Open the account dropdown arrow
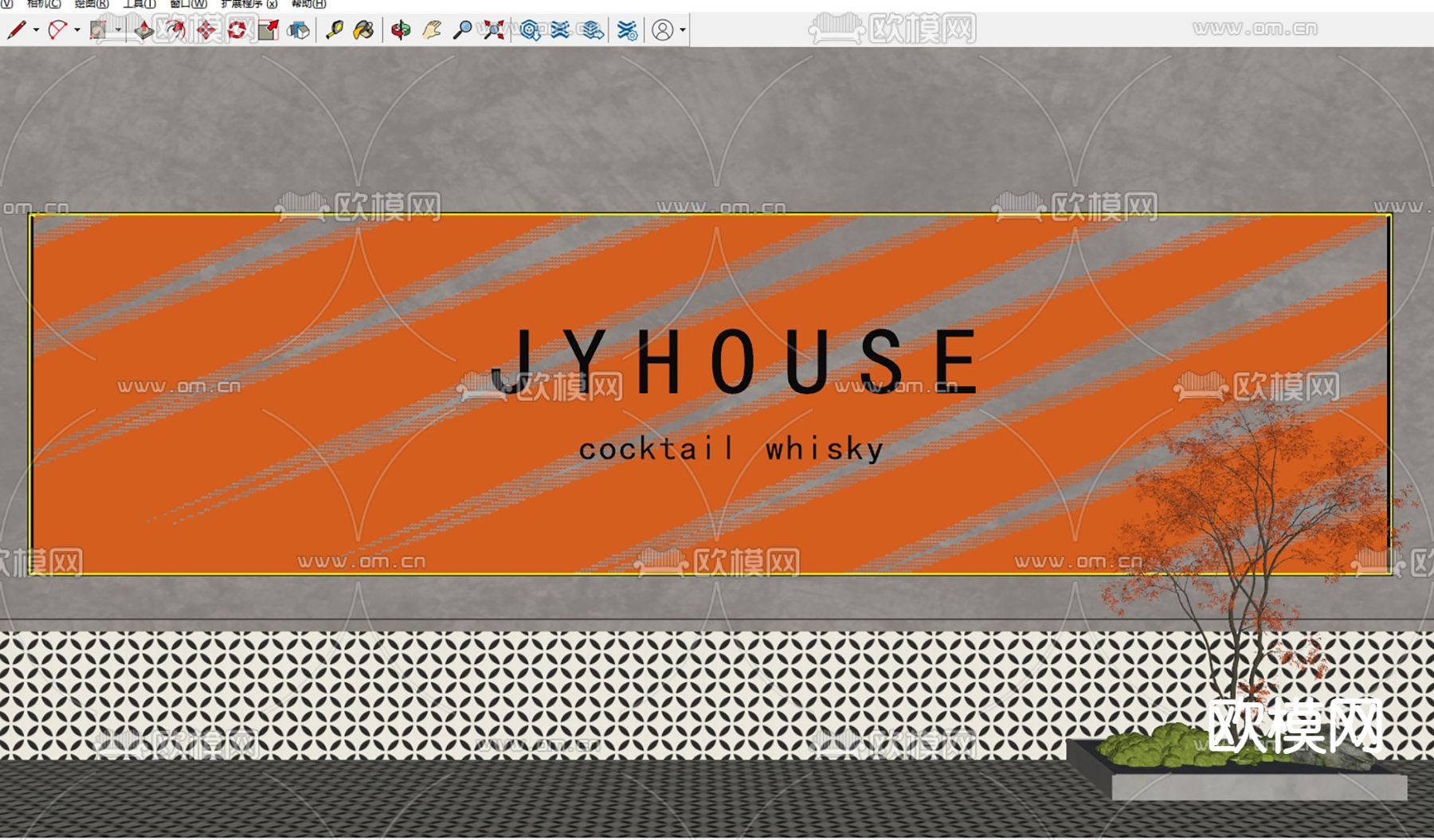This screenshot has width=1434, height=840. [x=683, y=30]
